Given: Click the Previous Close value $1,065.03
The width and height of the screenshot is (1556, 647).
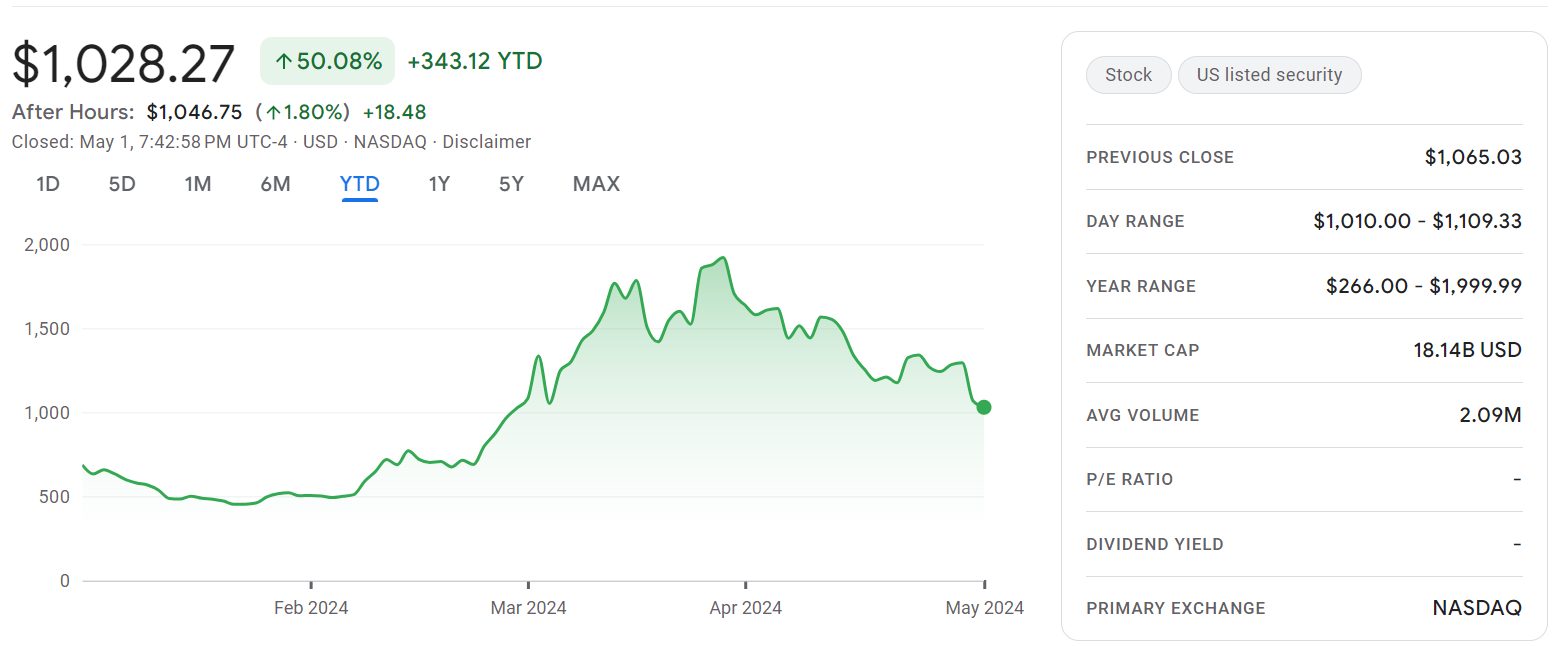Looking at the screenshot, I should tap(1473, 157).
